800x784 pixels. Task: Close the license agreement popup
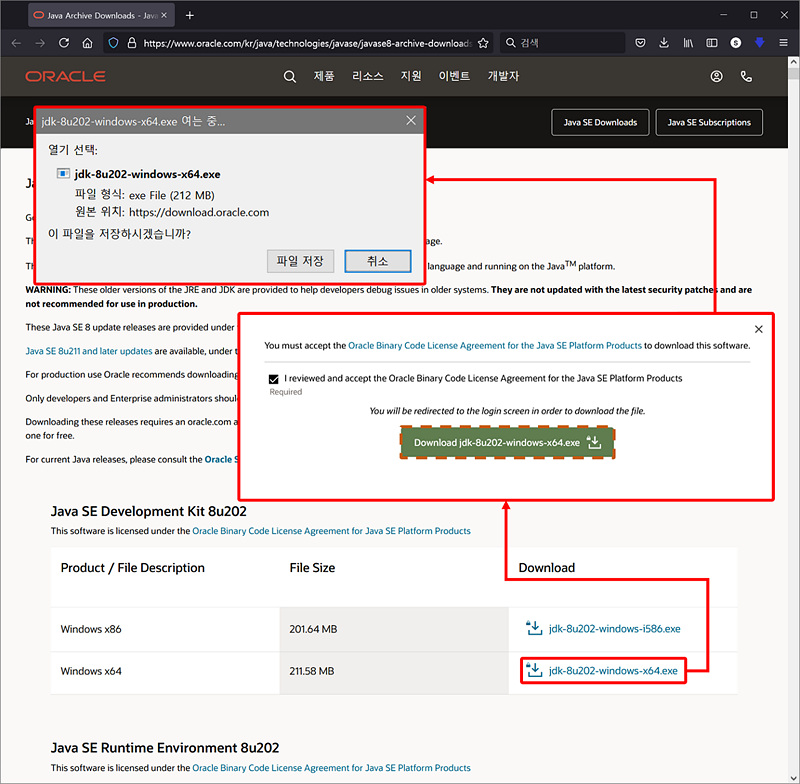[759, 330]
